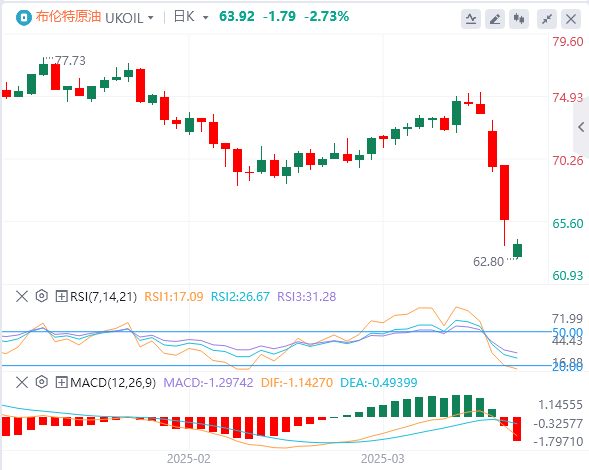Open the UKOIL symbol dropdown arrow

coord(151,18)
